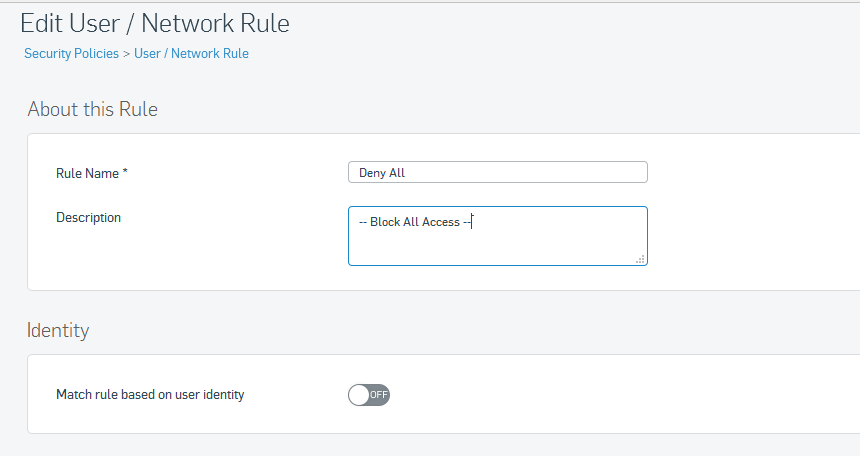Focus the Rule Name input field
Screen dimensions: 860x456
pyautogui.click(x=497, y=172)
